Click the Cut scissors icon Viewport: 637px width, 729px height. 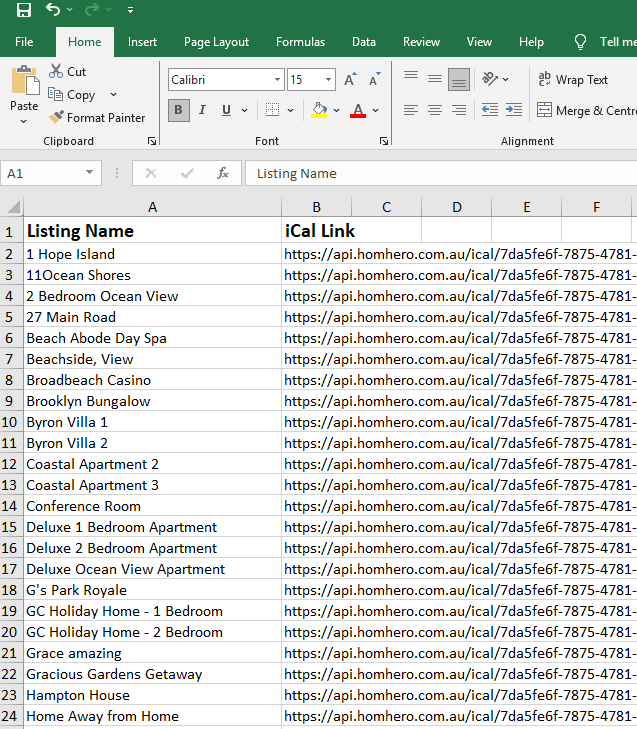coord(56,72)
